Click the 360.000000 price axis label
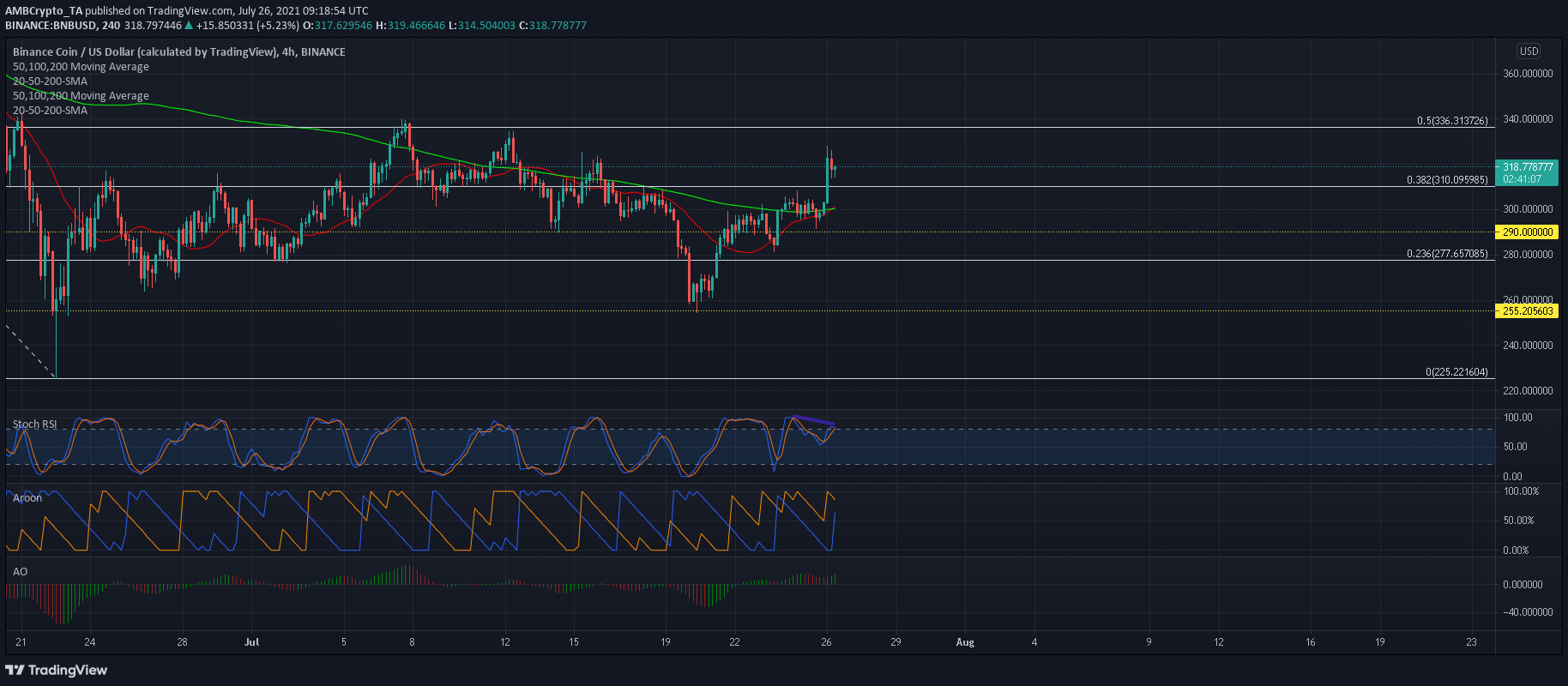The image size is (1568, 686). pos(1528,74)
